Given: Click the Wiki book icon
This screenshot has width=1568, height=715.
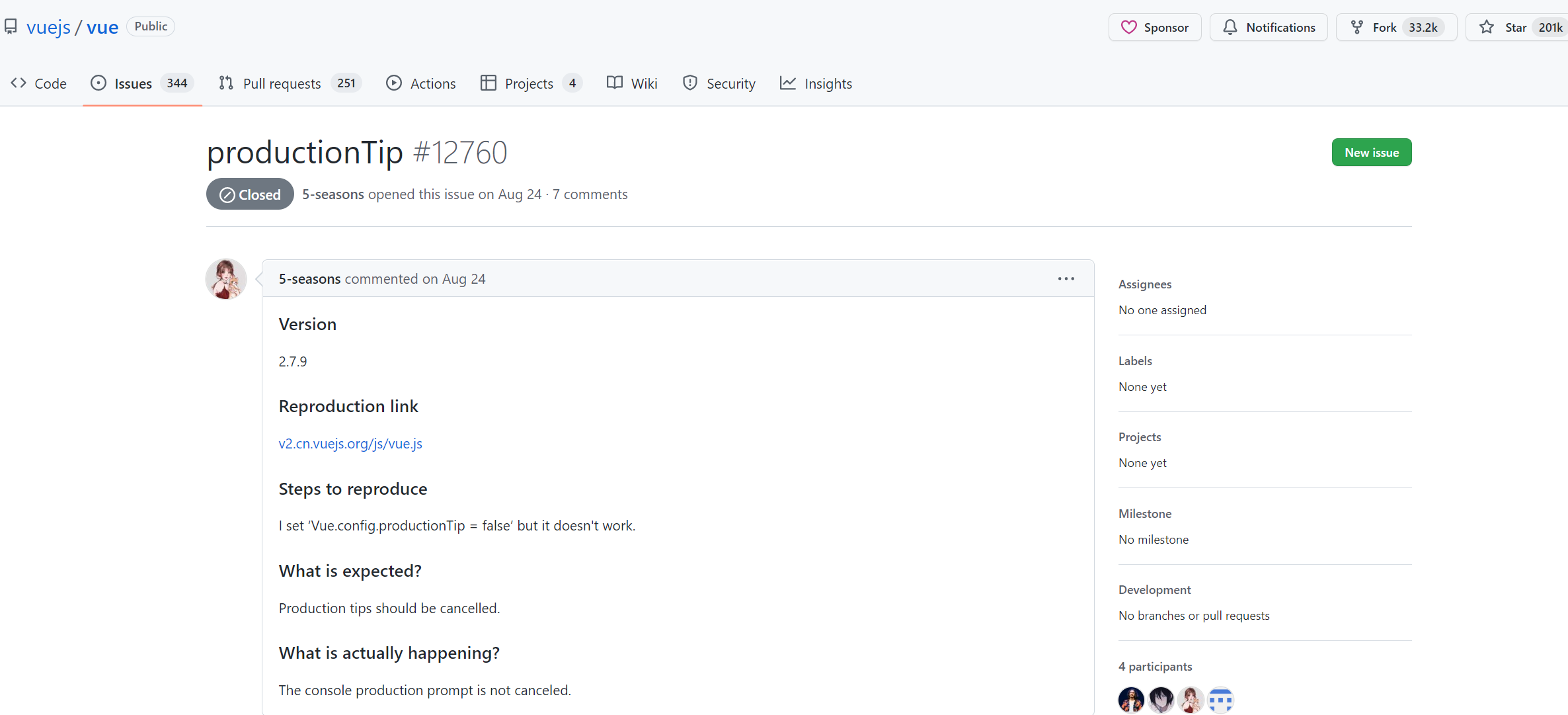Looking at the screenshot, I should click(615, 83).
